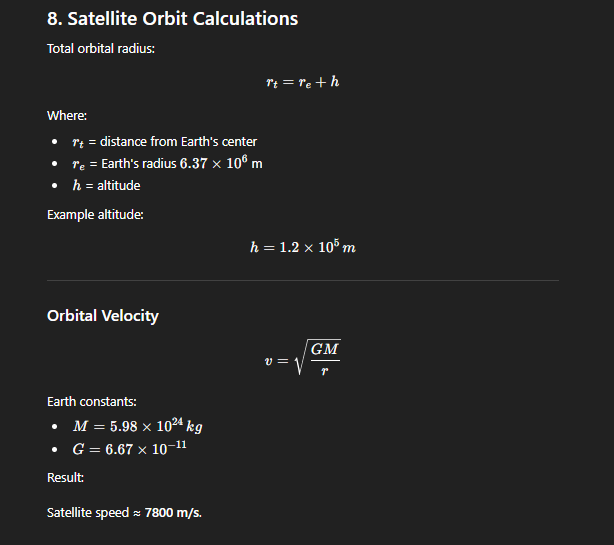The height and width of the screenshot is (545, 614).
Task: Click the "Result:" label
Action: [66, 478]
